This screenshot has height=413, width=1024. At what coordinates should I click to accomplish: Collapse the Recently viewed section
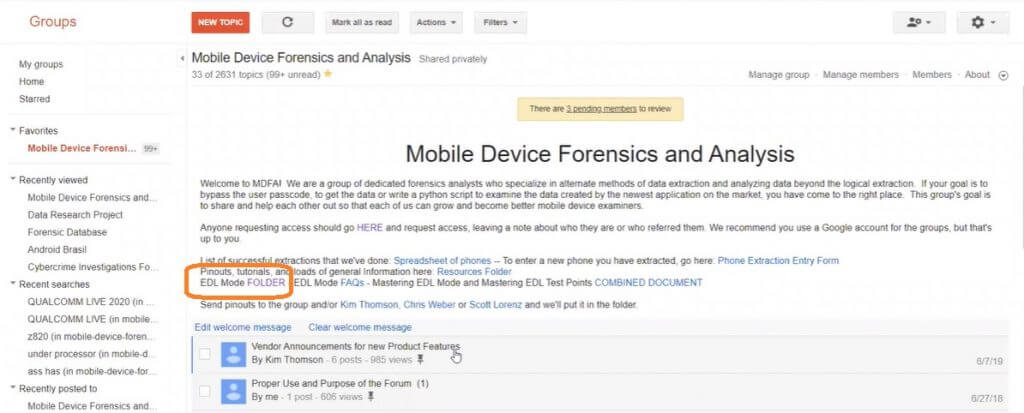tap(13, 180)
